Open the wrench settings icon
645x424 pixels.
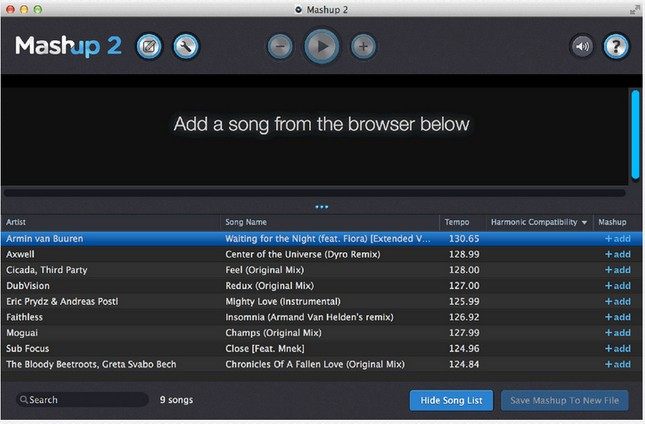(x=186, y=46)
